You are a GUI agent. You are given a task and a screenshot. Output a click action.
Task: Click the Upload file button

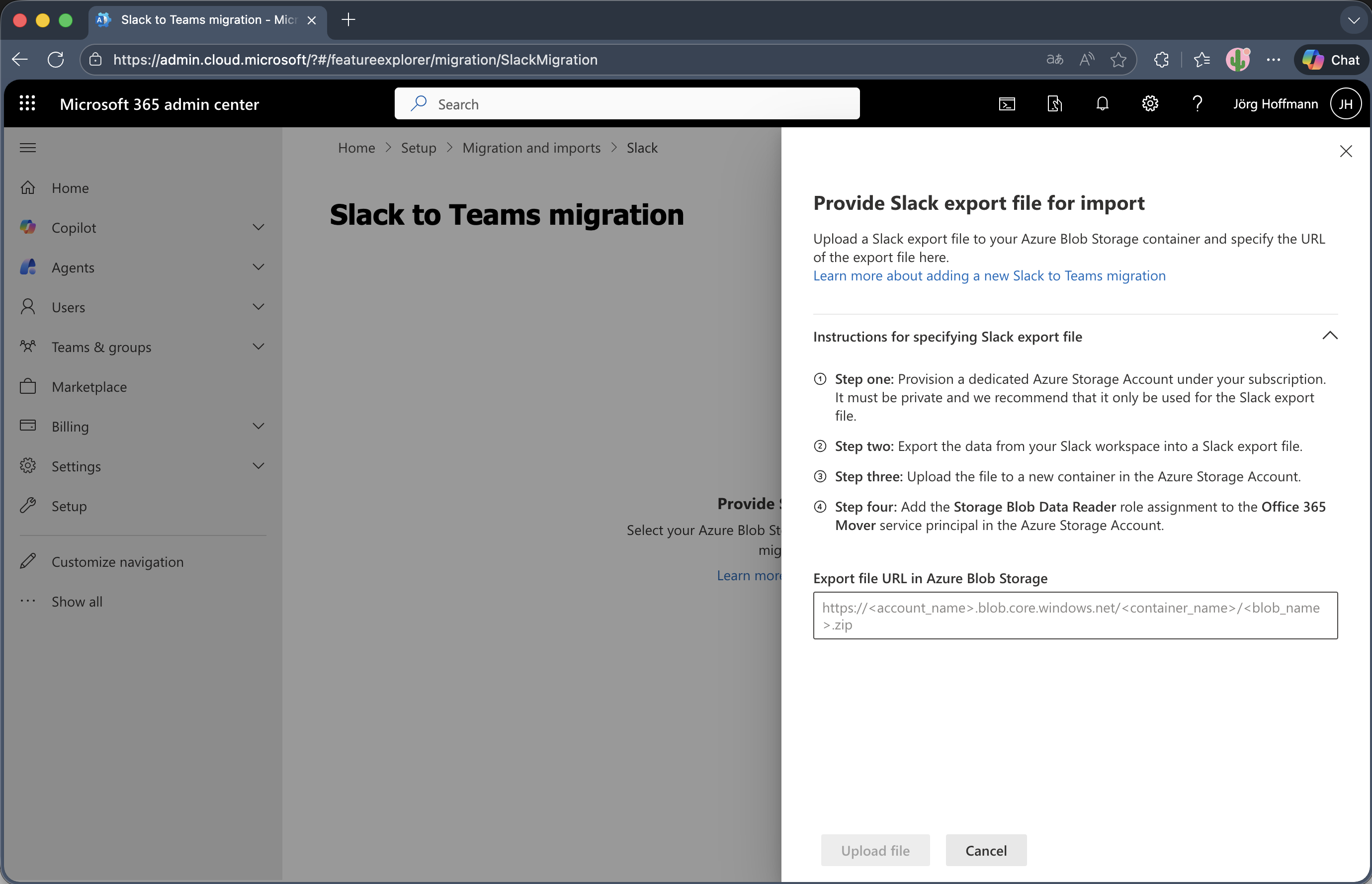click(x=874, y=850)
